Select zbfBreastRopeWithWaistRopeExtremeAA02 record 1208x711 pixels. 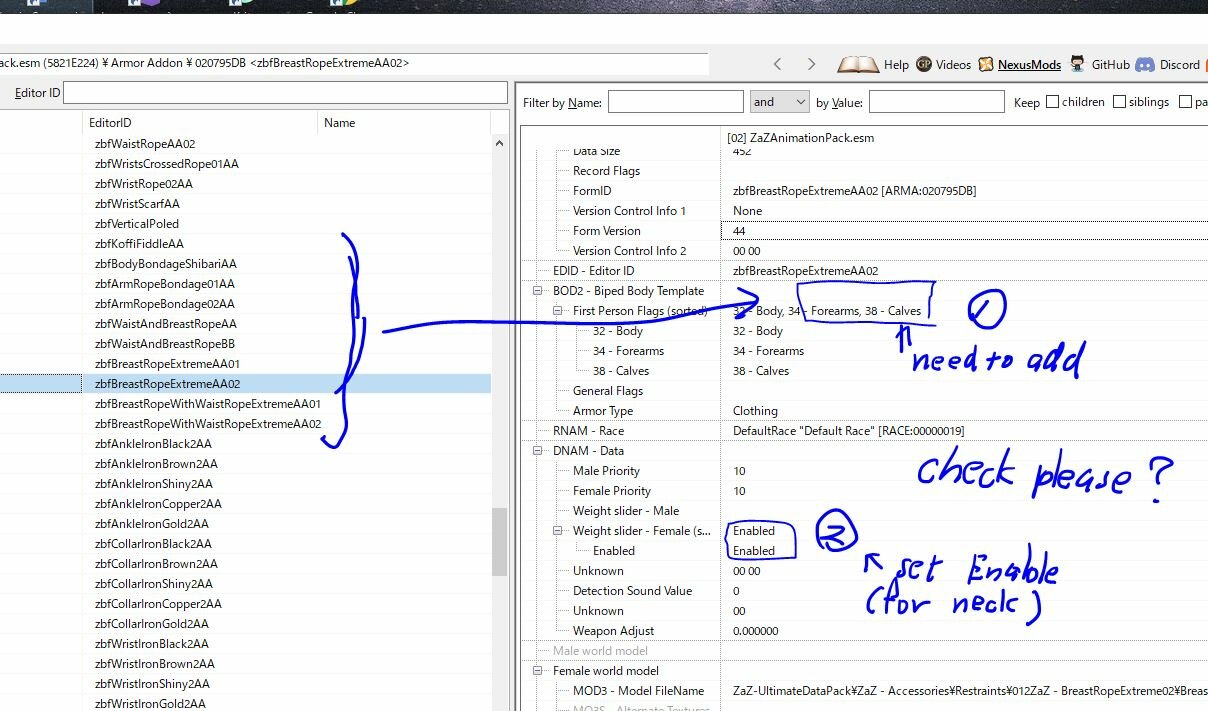207,424
